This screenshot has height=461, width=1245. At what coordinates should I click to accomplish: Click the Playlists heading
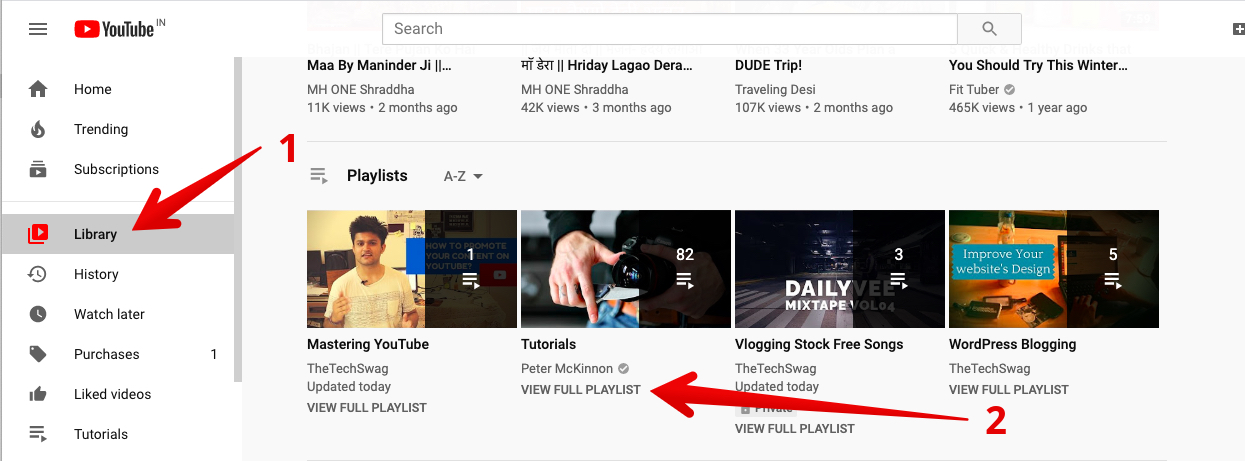click(x=377, y=176)
